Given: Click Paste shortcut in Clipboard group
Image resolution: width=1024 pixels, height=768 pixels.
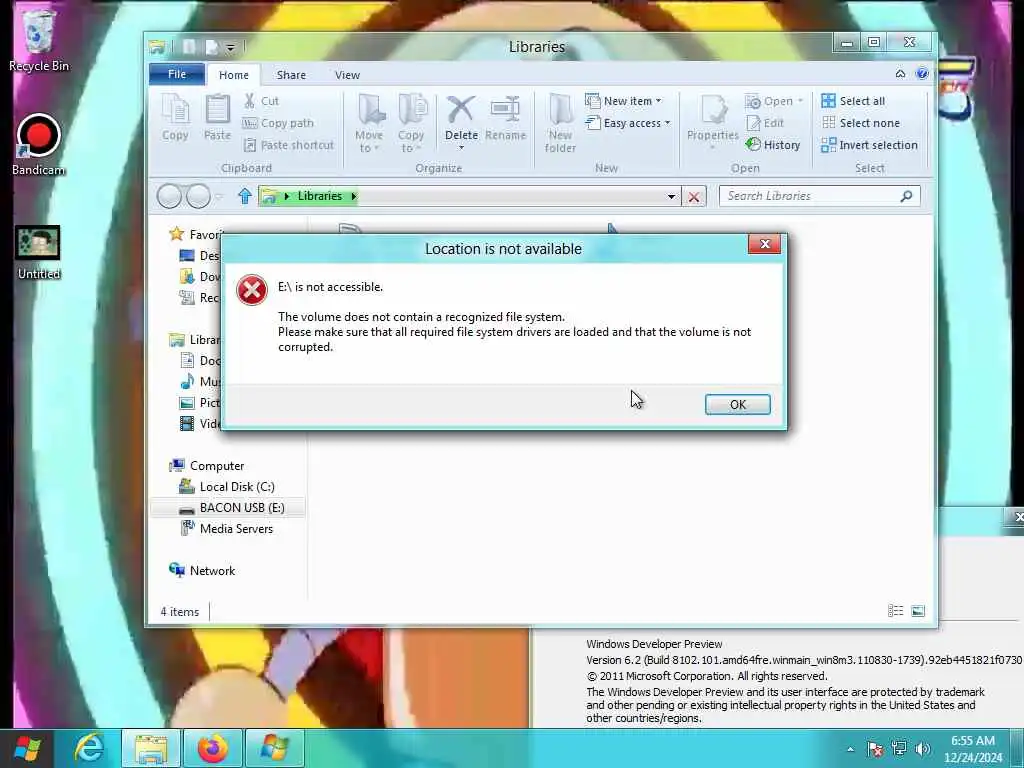Looking at the screenshot, I should pos(289,145).
